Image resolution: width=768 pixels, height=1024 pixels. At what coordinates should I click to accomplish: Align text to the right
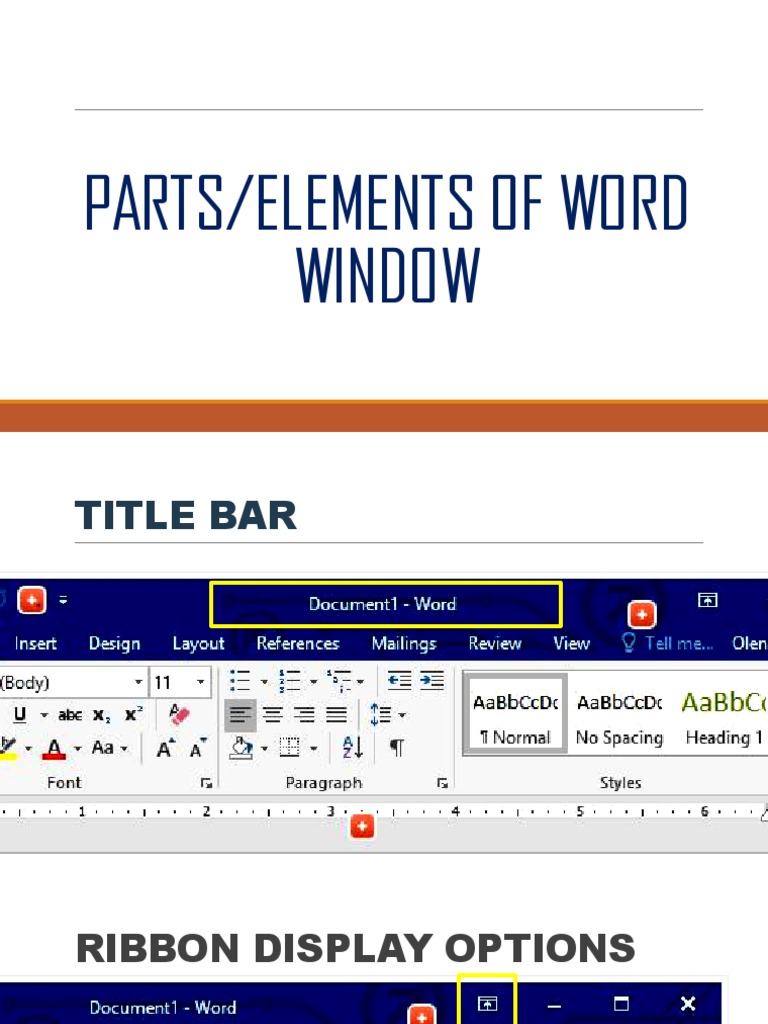304,715
